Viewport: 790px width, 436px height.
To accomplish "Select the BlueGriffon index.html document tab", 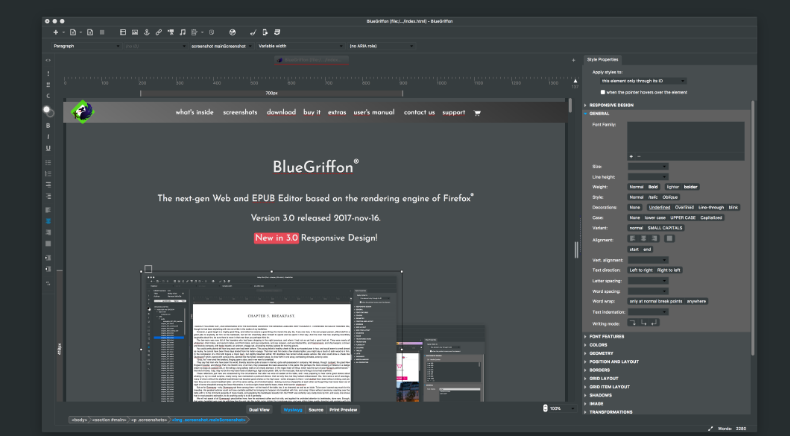I will coord(311,60).
